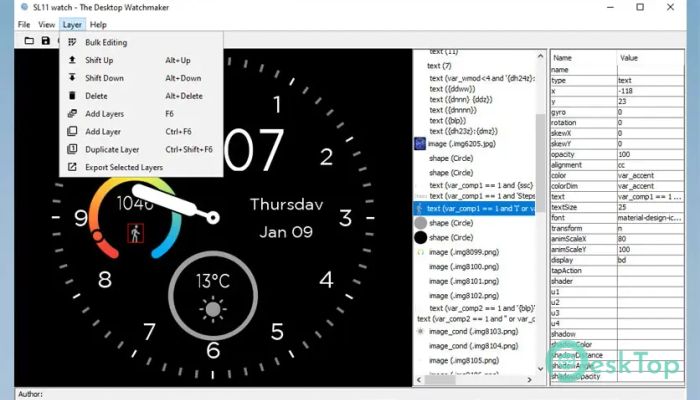Click the gray circle shape thumbnail
Image resolution: width=700 pixels, height=400 pixels.
tap(421, 223)
